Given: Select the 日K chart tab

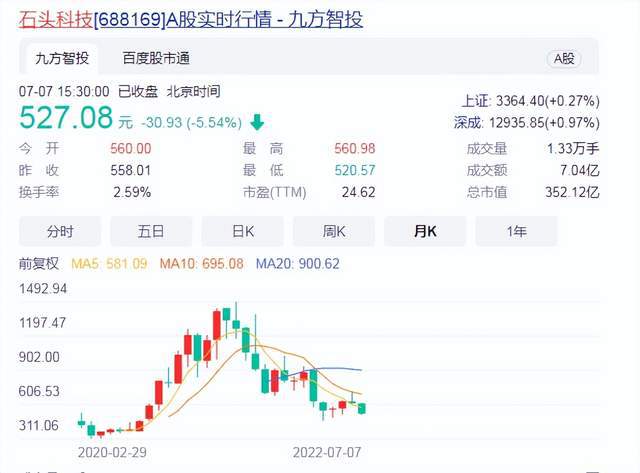Looking at the screenshot, I should 242,231.
